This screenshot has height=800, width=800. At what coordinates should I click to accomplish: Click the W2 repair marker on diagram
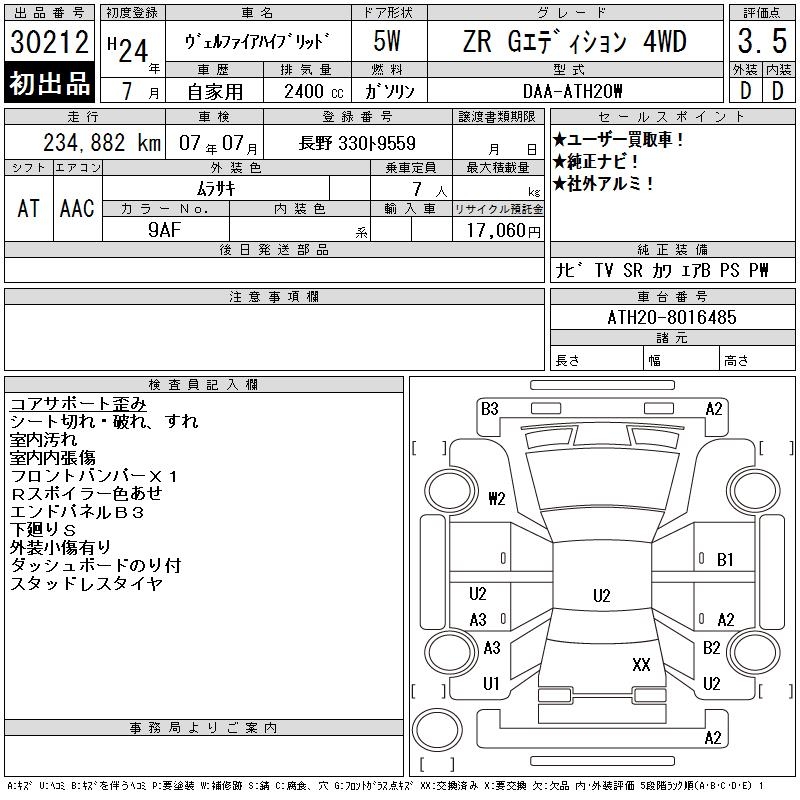pos(497,499)
